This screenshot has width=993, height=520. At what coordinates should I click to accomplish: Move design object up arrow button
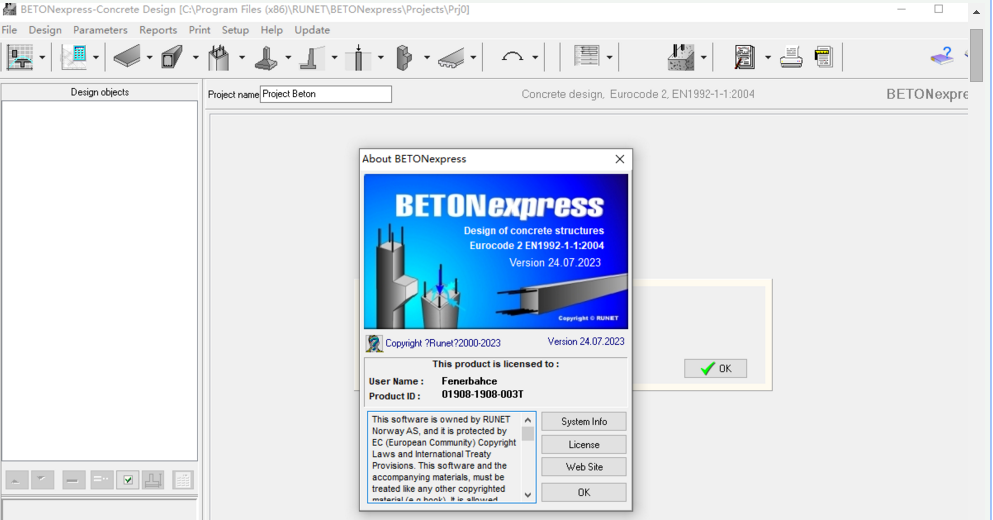click(x=16, y=480)
